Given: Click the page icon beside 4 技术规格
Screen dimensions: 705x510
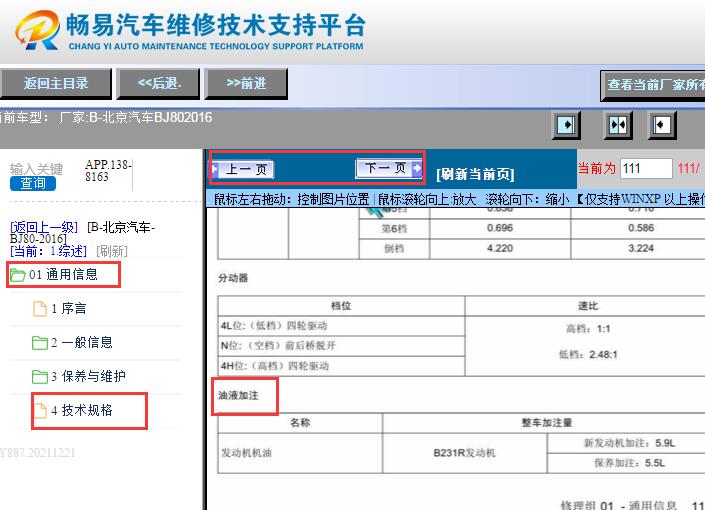Looking at the screenshot, I should [x=40, y=410].
